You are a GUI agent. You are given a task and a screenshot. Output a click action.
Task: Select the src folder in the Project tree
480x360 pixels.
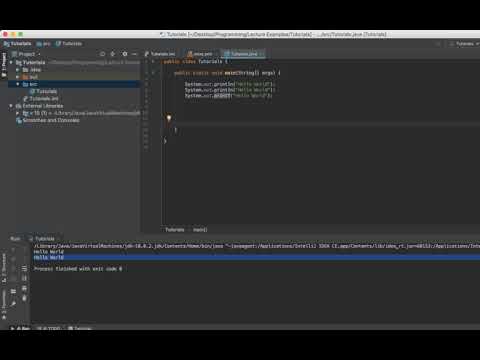74,84
